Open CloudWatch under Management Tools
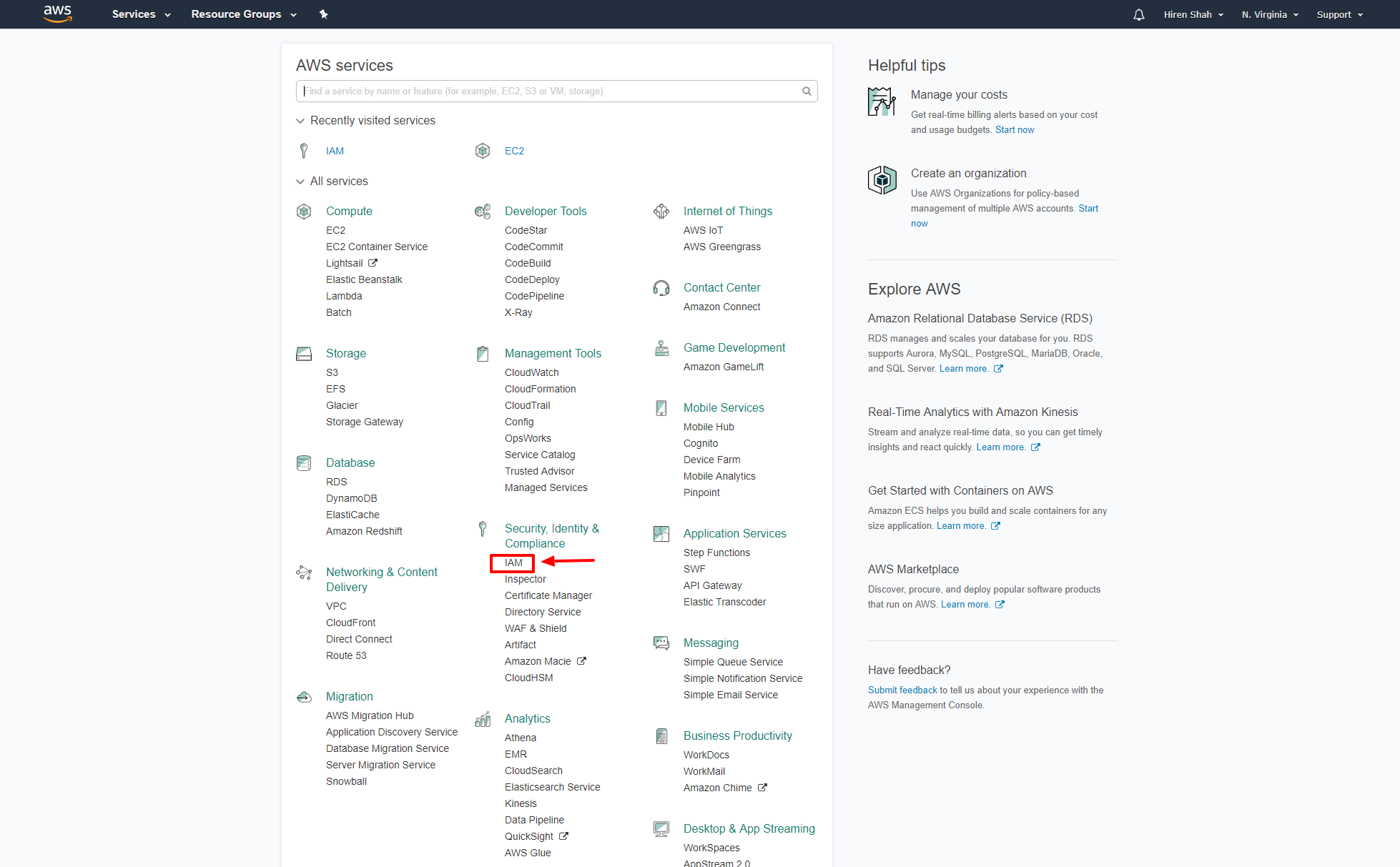The height and width of the screenshot is (867, 1400). click(532, 372)
